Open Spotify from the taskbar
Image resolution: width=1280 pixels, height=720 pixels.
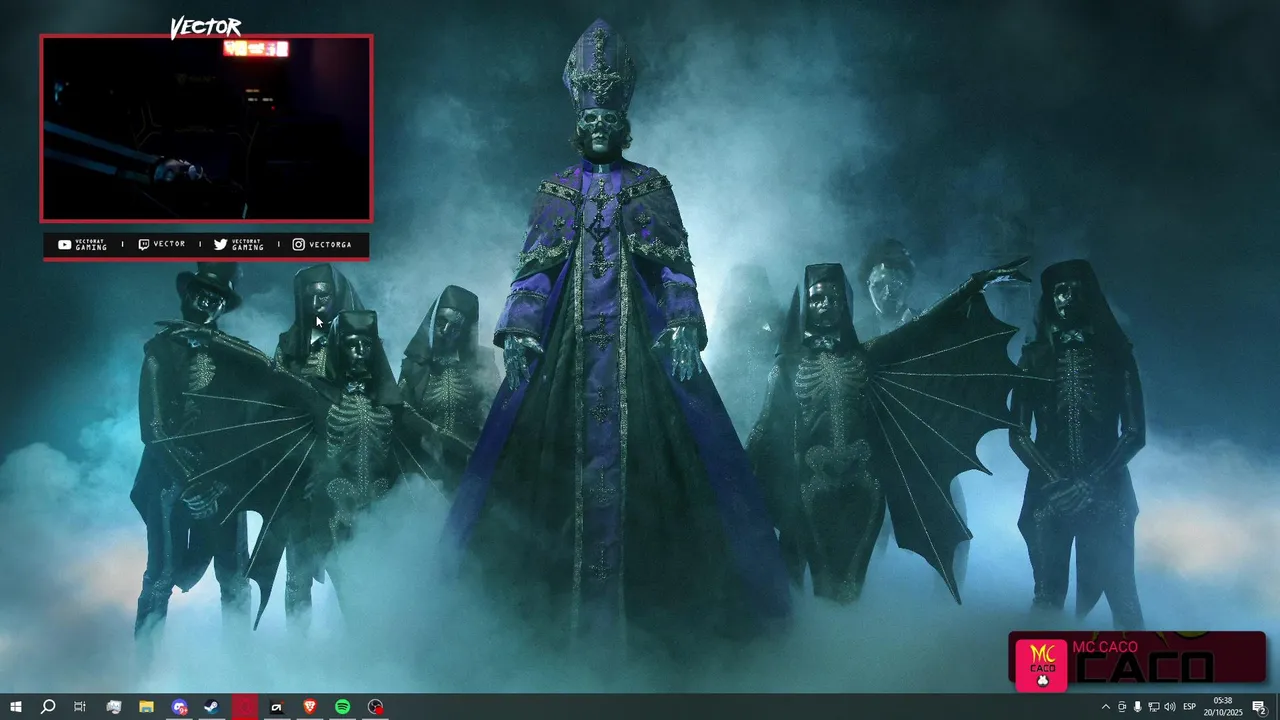343,707
